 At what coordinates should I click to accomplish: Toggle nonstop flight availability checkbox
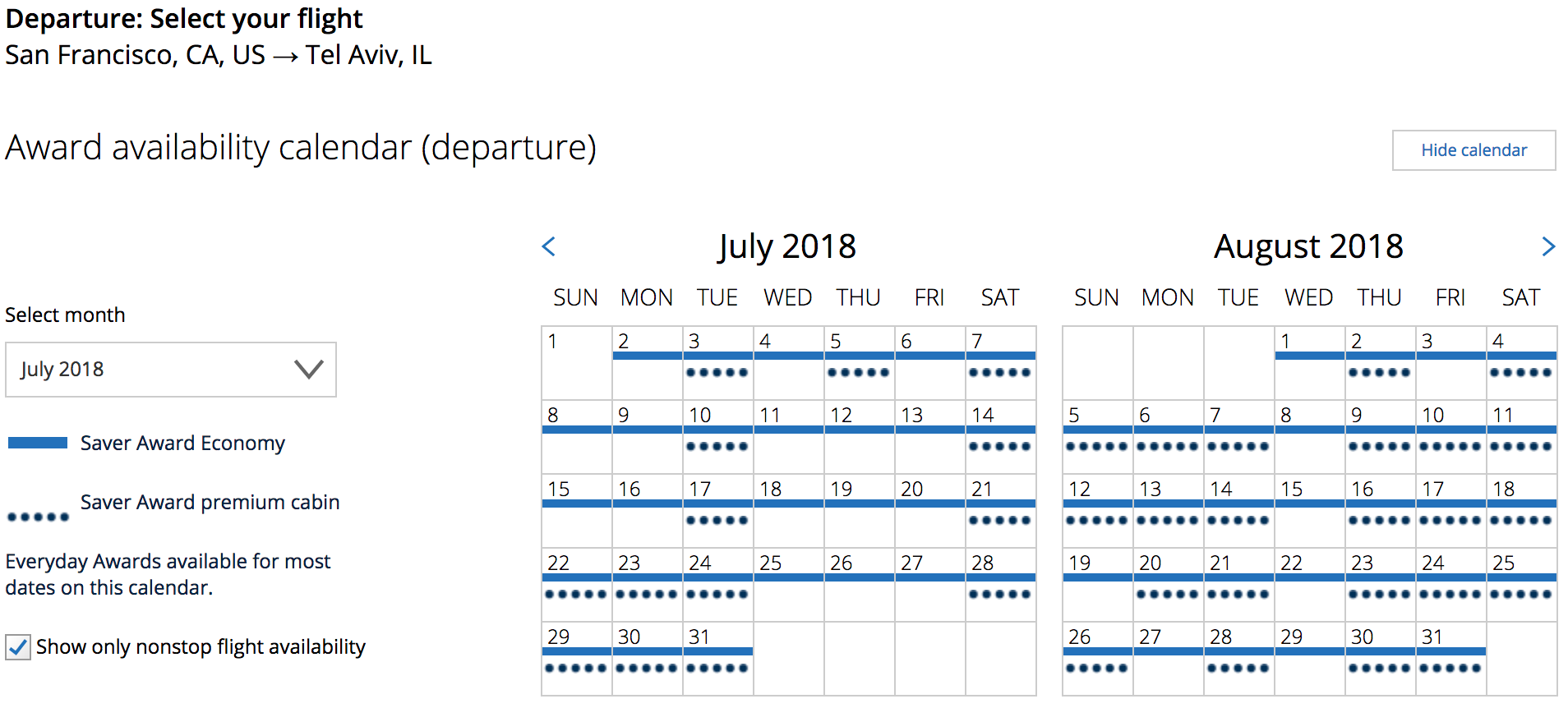(x=18, y=647)
